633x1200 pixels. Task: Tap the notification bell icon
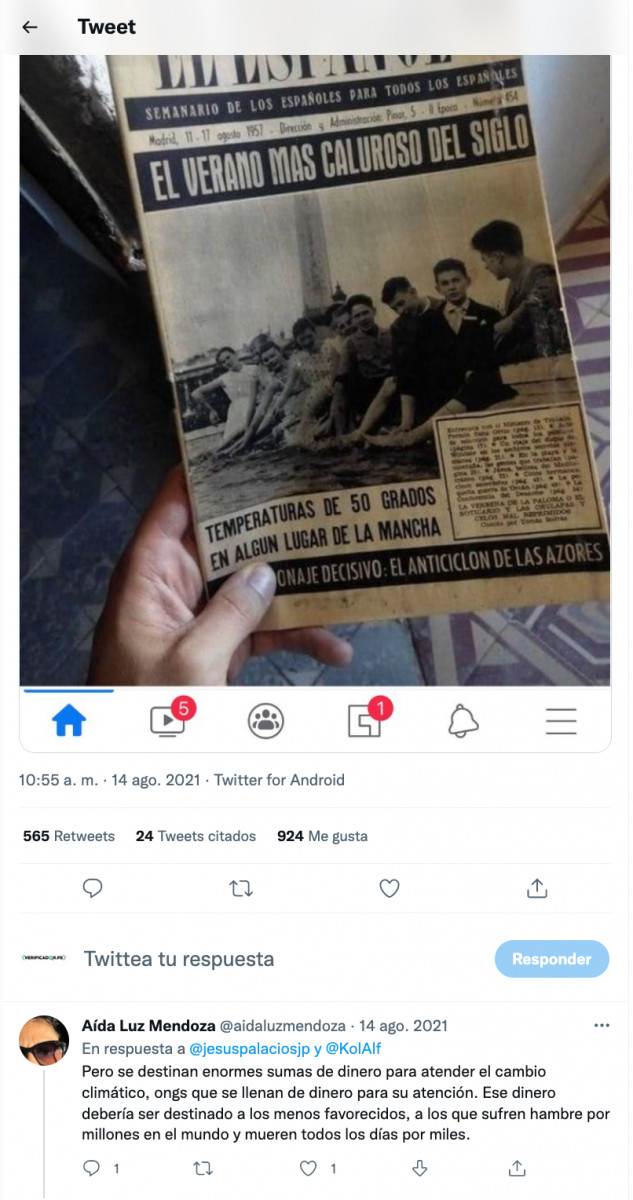click(463, 720)
